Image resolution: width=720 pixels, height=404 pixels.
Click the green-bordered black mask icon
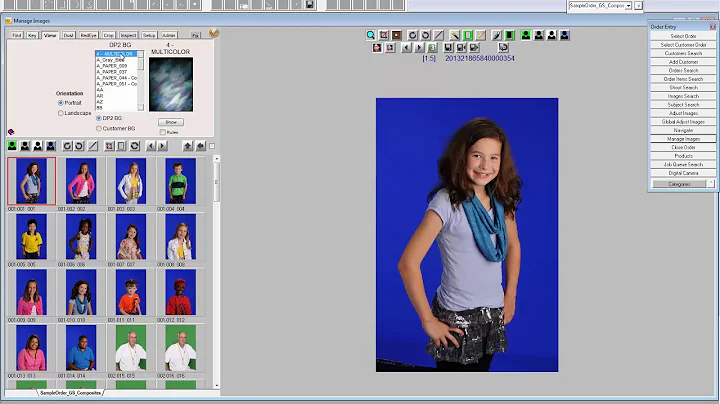pos(509,35)
